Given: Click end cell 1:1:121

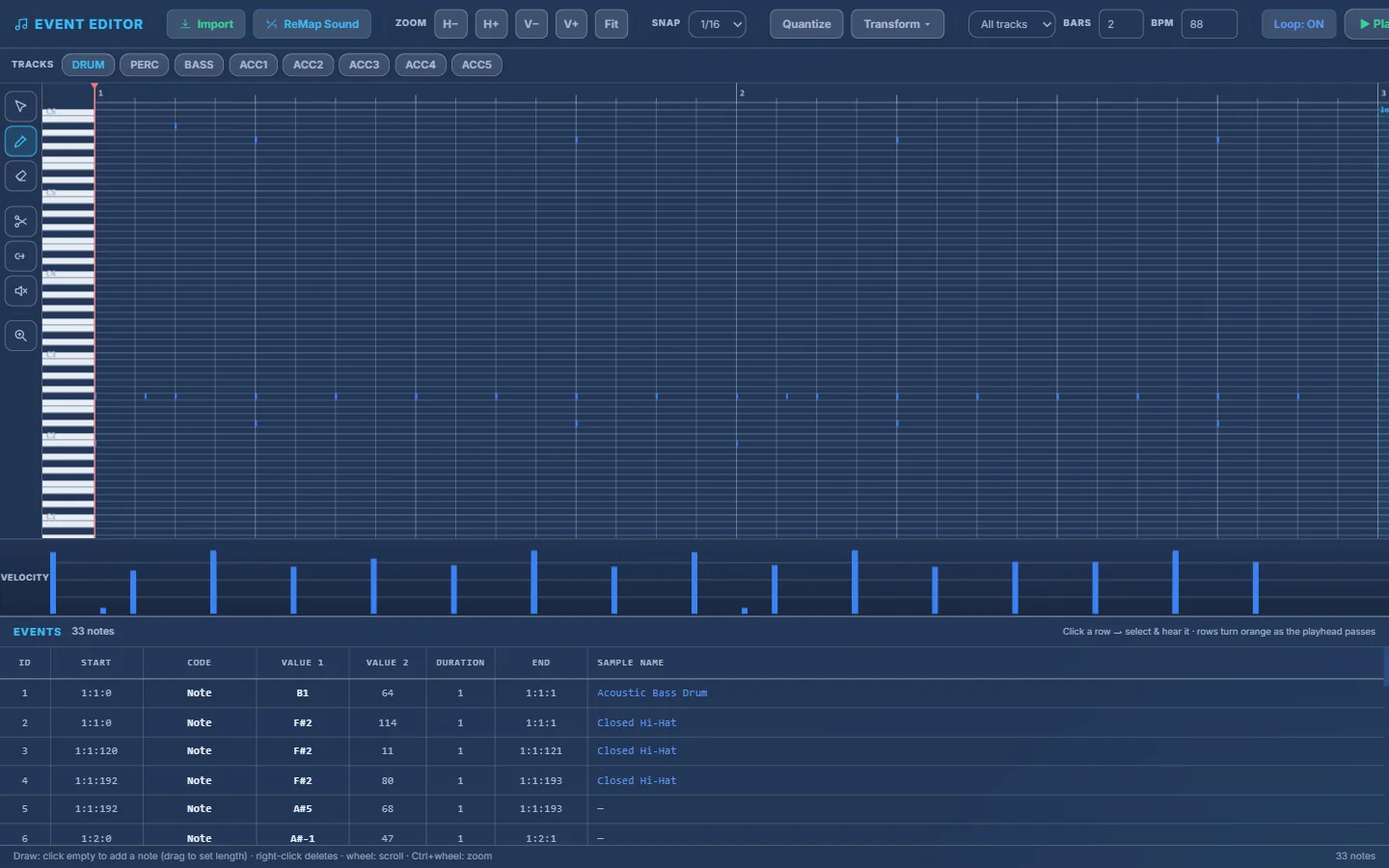Looking at the screenshot, I should 541,751.
